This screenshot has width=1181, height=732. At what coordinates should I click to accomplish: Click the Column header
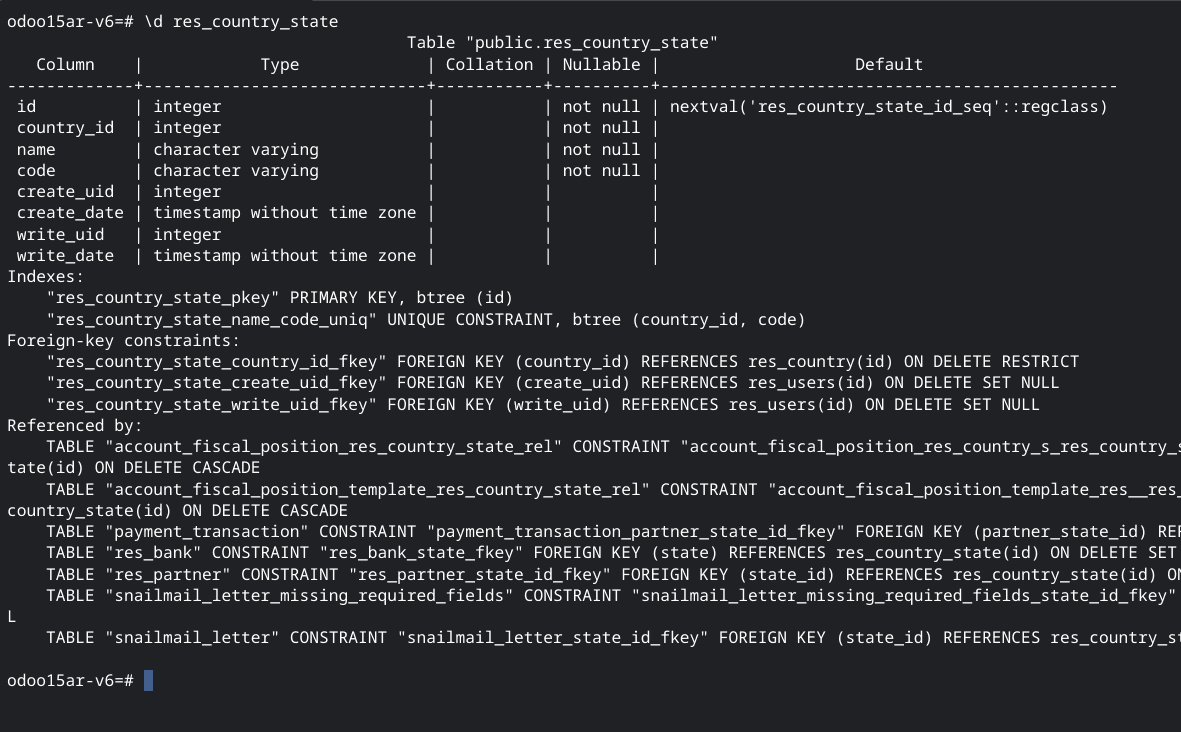click(x=66, y=65)
